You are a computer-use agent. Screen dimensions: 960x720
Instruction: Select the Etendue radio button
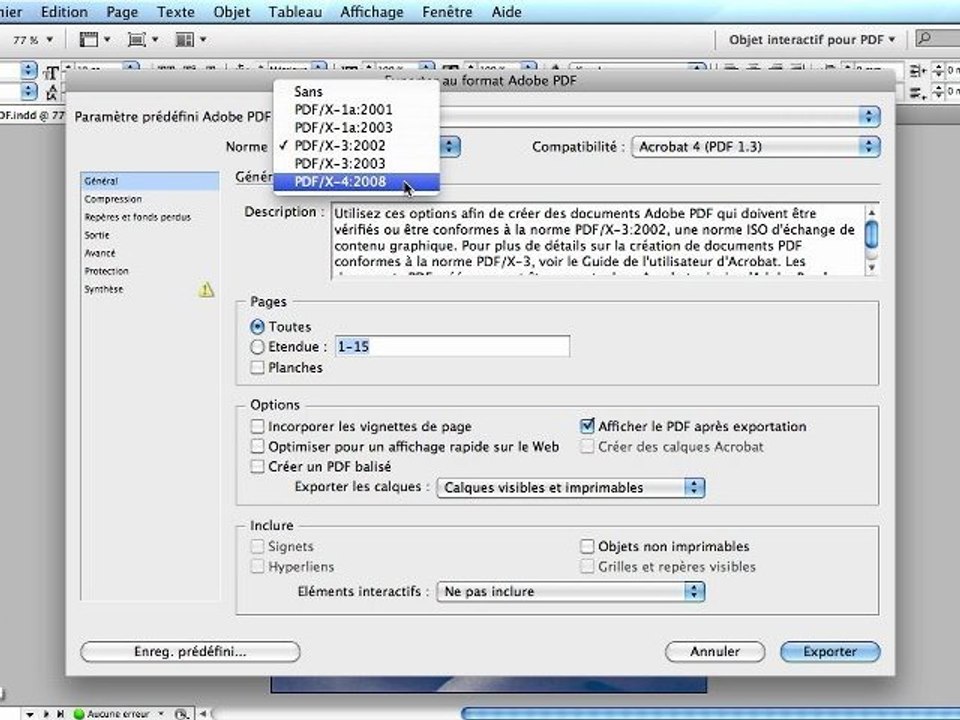tap(257, 347)
